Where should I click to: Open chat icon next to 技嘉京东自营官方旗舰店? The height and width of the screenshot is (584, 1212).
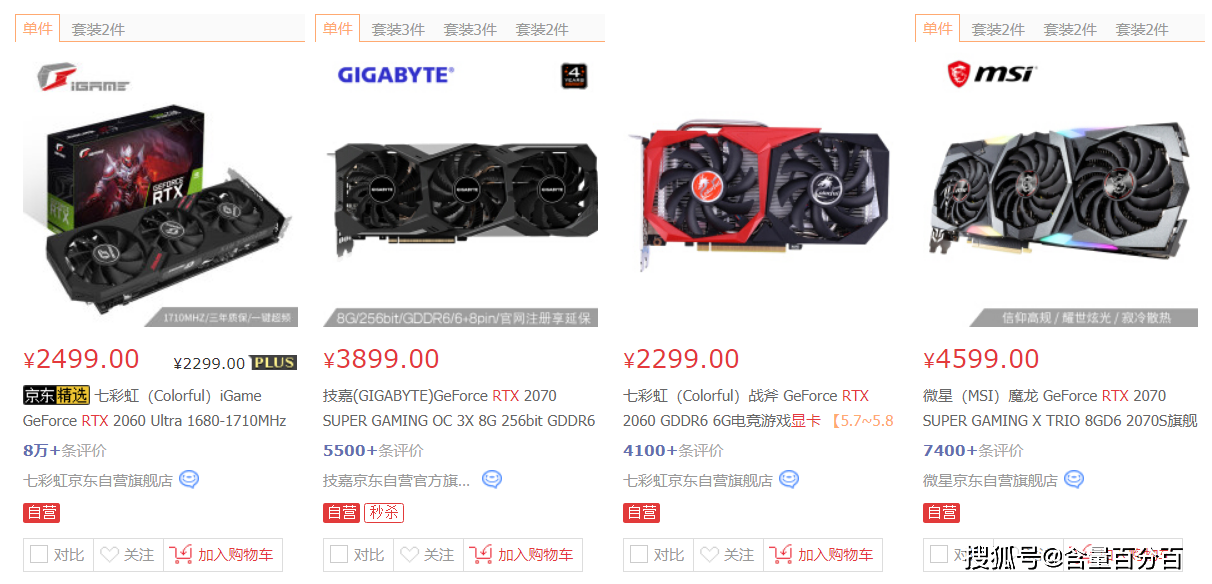(491, 480)
